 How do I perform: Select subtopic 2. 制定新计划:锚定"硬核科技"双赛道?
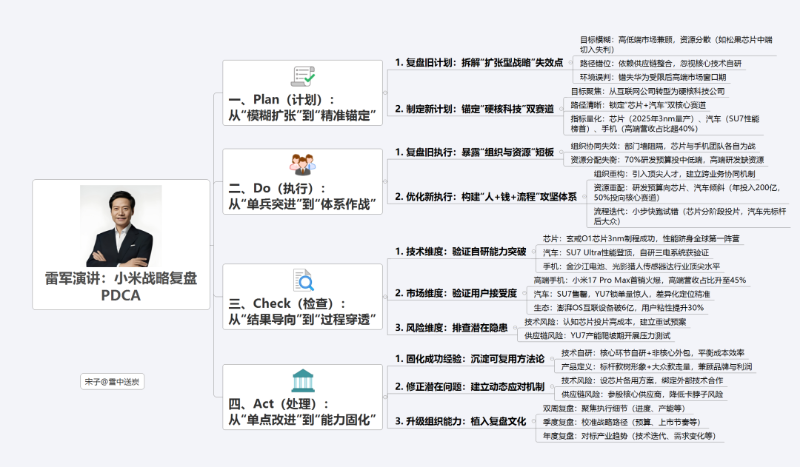[474, 109]
